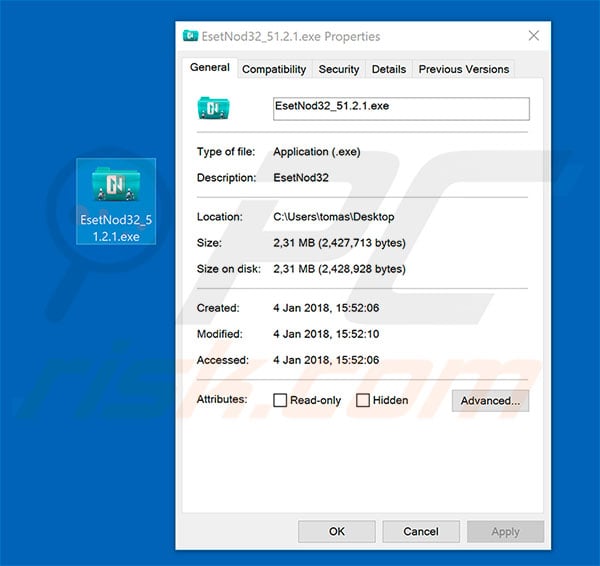Screen dimensions: 600x566
Task: Open the Previous Versions tab
Action: 463,69
